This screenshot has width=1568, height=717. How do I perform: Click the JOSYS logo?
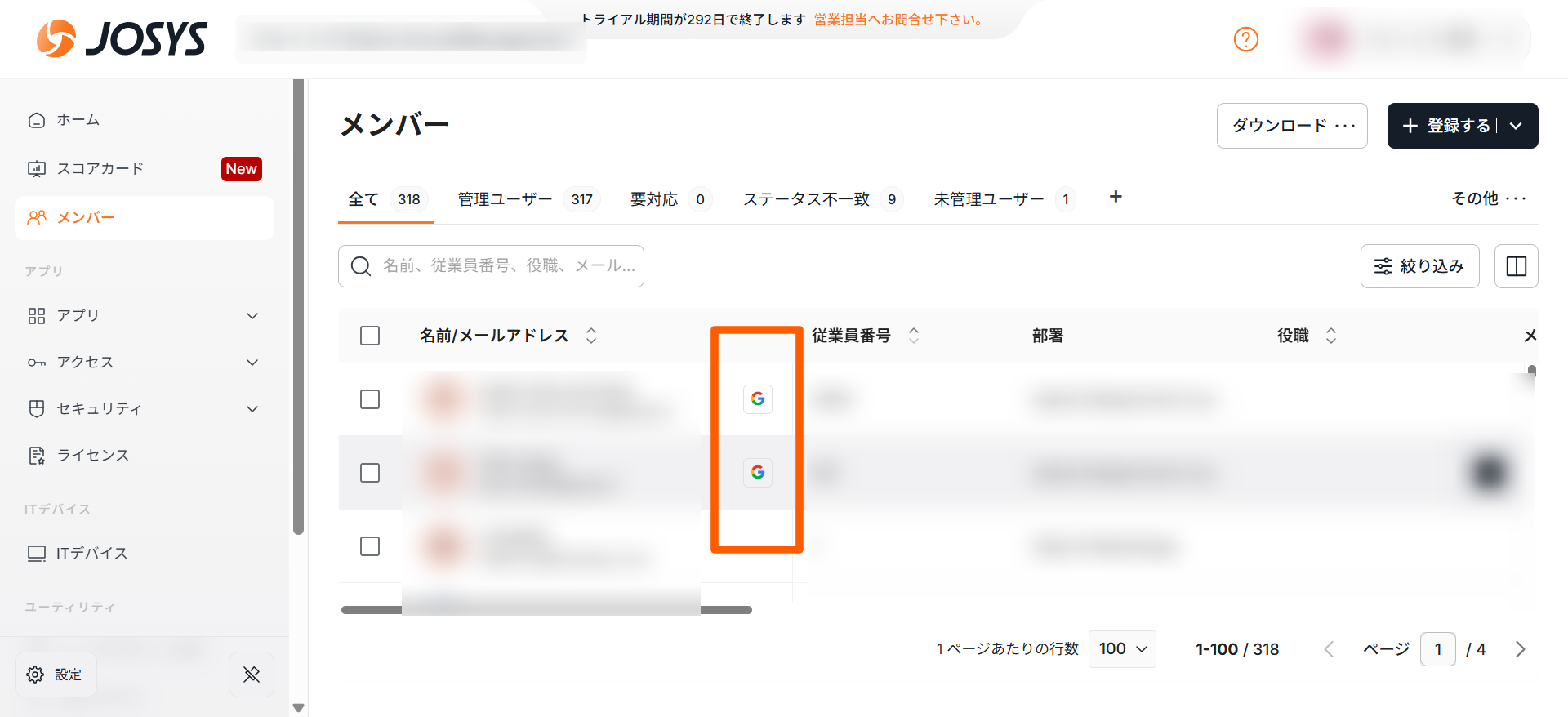(x=122, y=39)
